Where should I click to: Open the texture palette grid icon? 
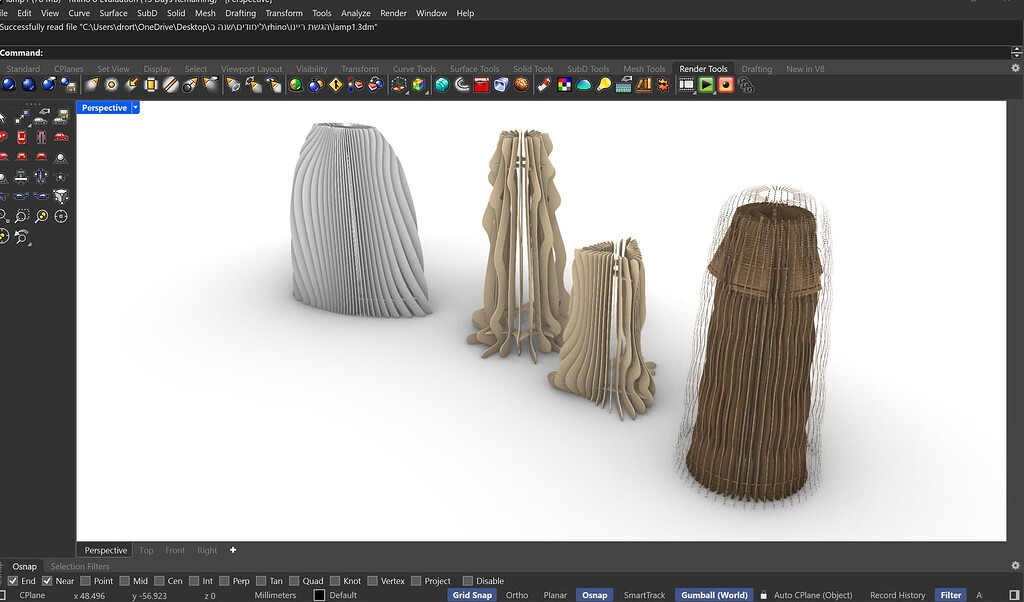click(x=562, y=86)
